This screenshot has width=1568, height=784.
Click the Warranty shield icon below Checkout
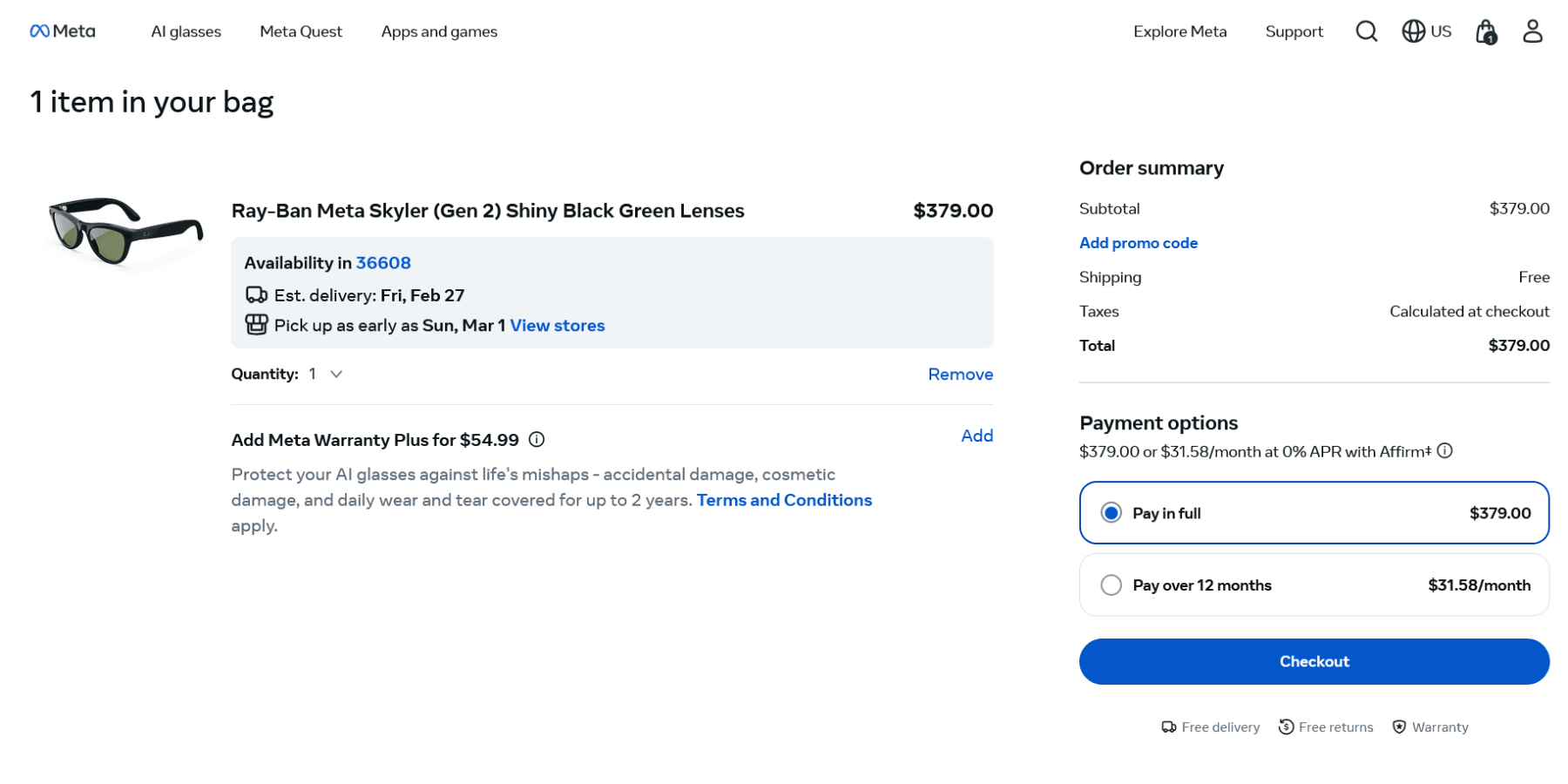(x=1399, y=726)
